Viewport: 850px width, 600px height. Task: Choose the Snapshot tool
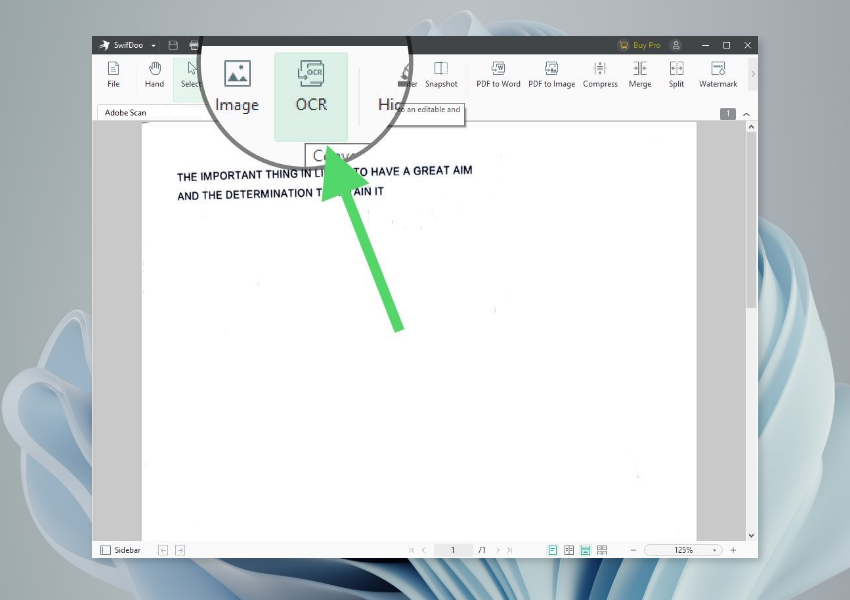[441, 74]
